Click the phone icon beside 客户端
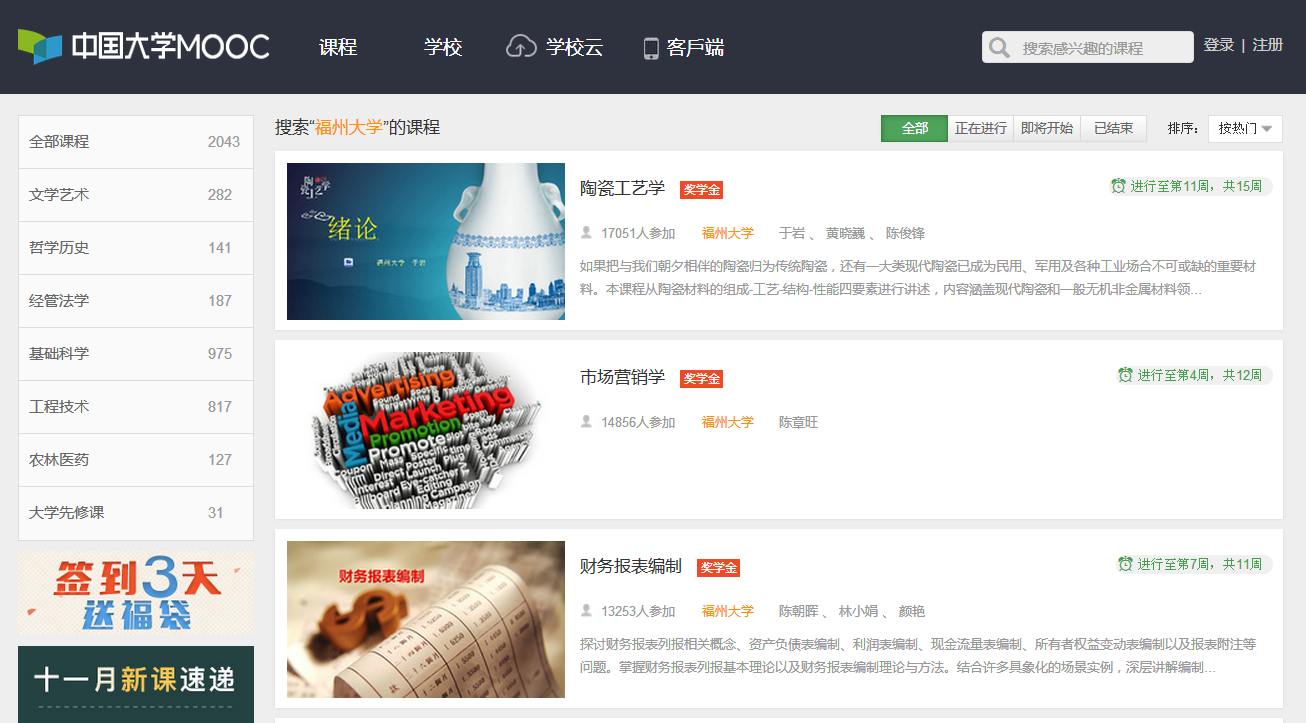This screenshot has width=1306, height=723. pos(651,48)
